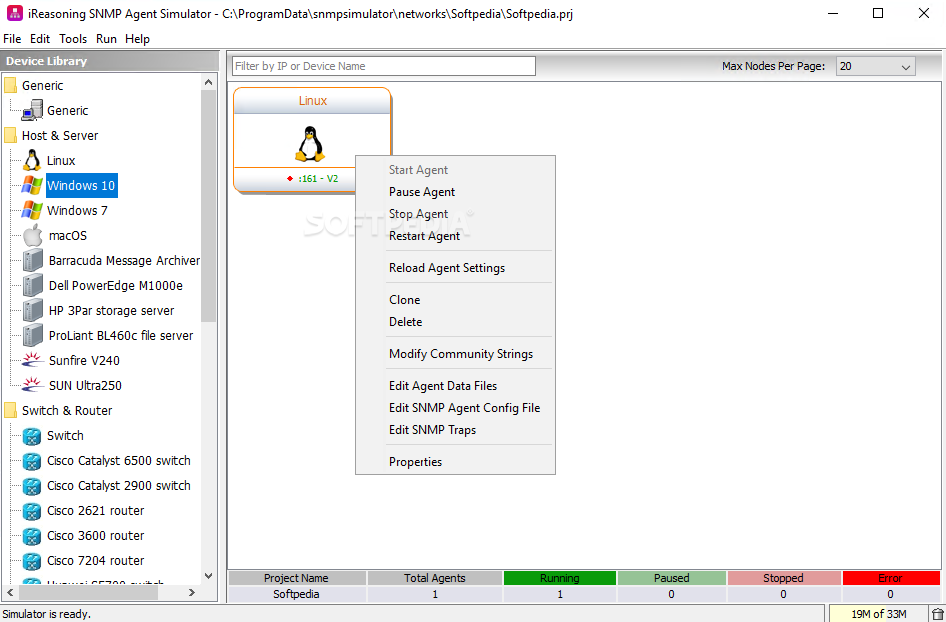946x622 pixels.
Task: Click the Generic computer device icon
Action: (x=32, y=110)
